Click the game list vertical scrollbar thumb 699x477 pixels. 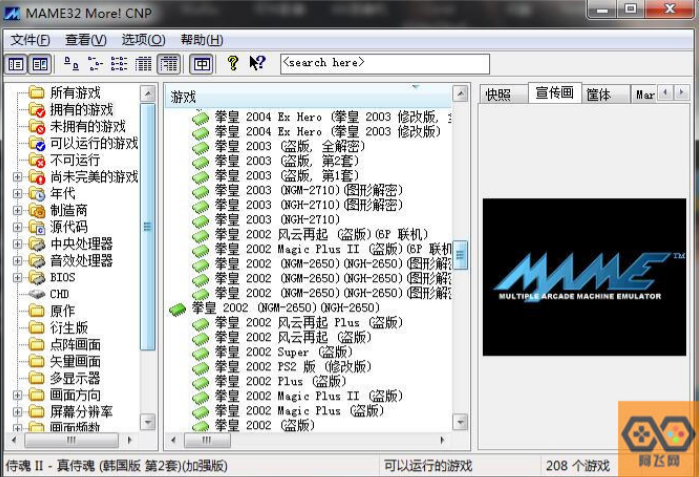coord(461,255)
